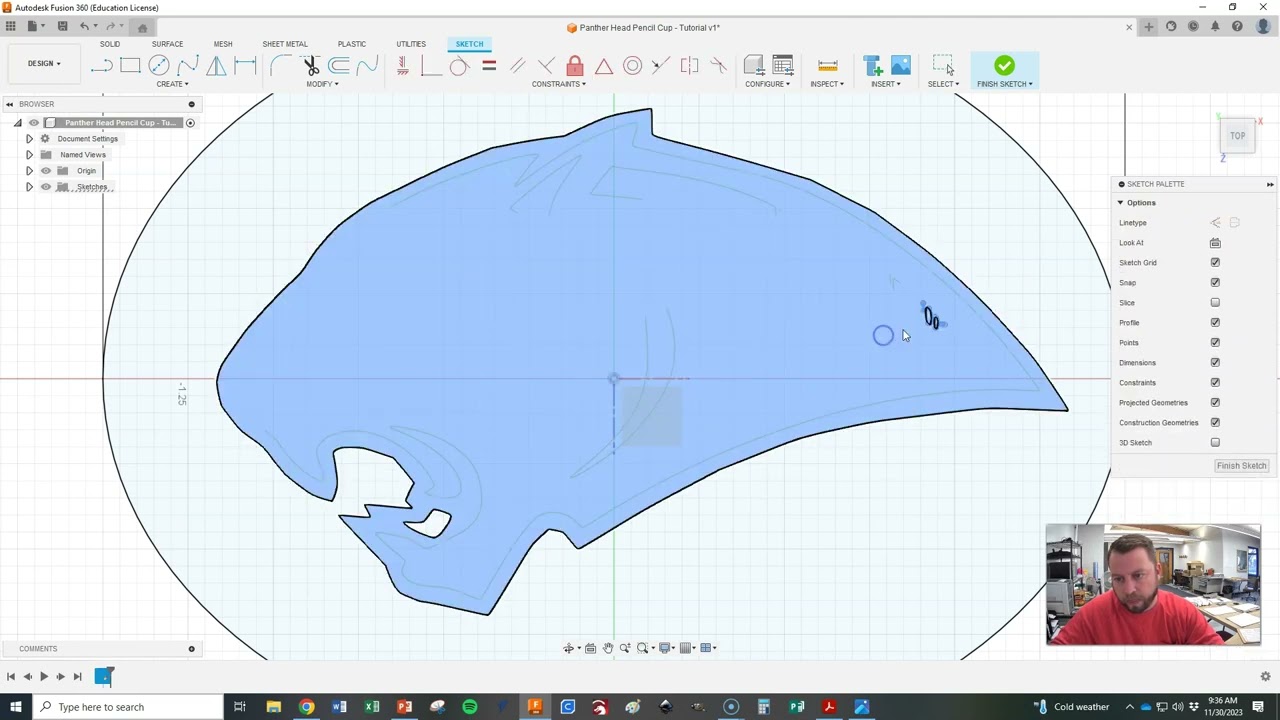
Task: Toggle the Points checkbox
Action: click(1215, 343)
